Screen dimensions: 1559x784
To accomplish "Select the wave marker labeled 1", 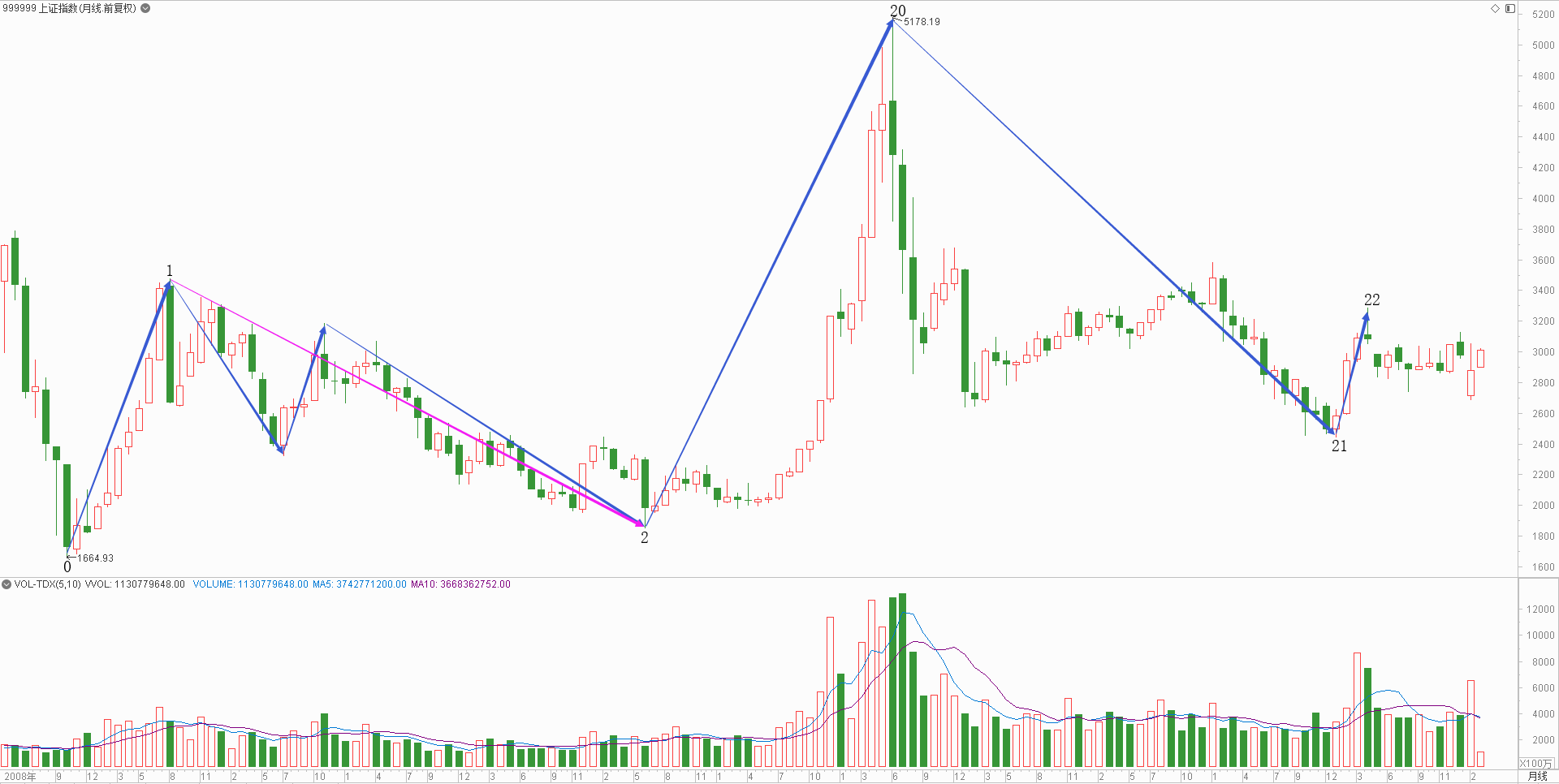I will (x=169, y=270).
